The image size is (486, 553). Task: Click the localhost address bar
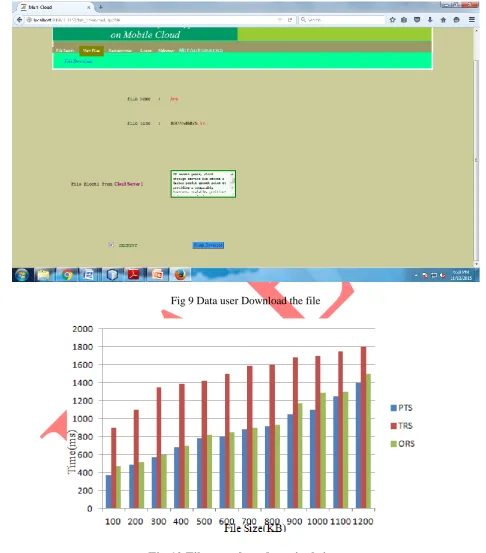(x=152, y=20)
